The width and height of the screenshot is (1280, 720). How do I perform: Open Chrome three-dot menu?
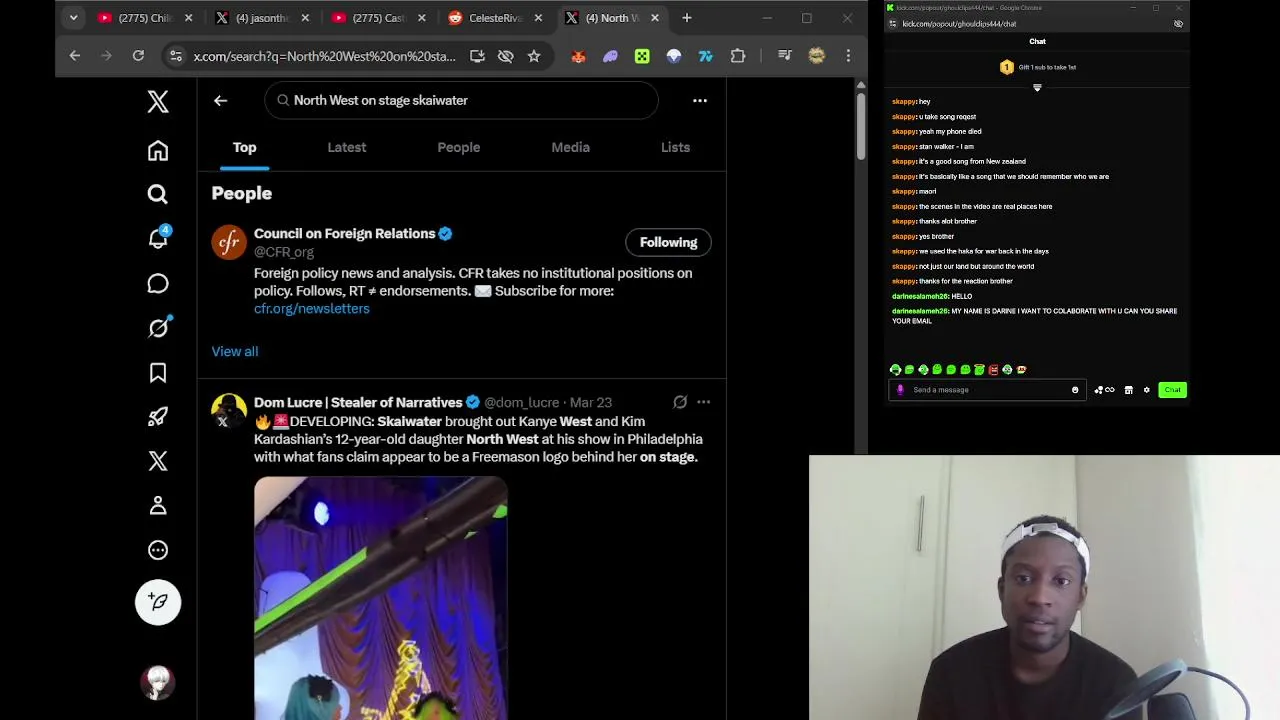coord(848,57)
